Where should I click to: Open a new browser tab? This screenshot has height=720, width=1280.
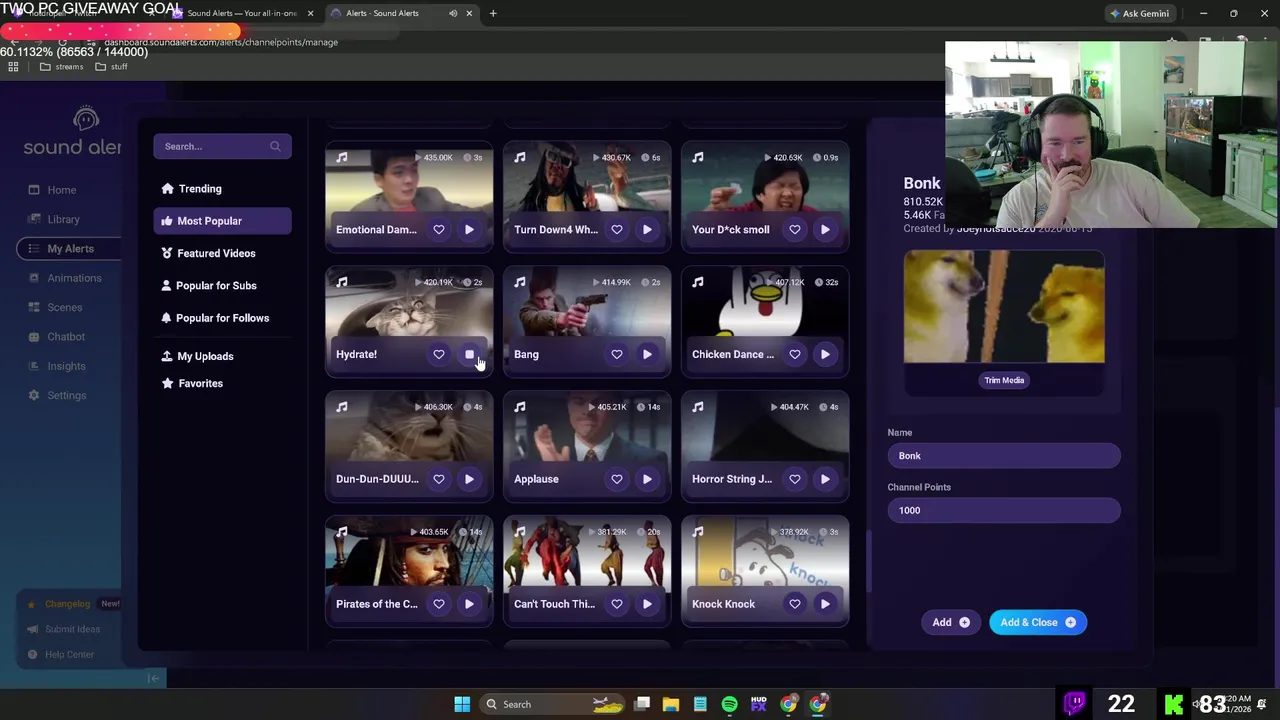pyautogui.click(x=493, y=13)
